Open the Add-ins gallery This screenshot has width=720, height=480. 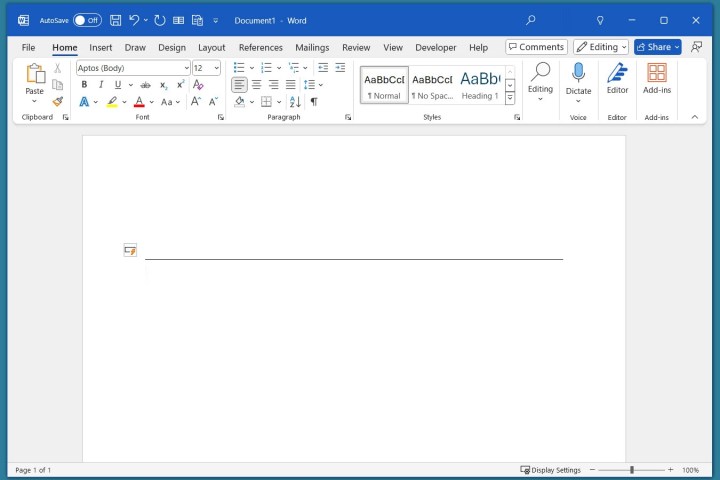[x=657, y=78]
